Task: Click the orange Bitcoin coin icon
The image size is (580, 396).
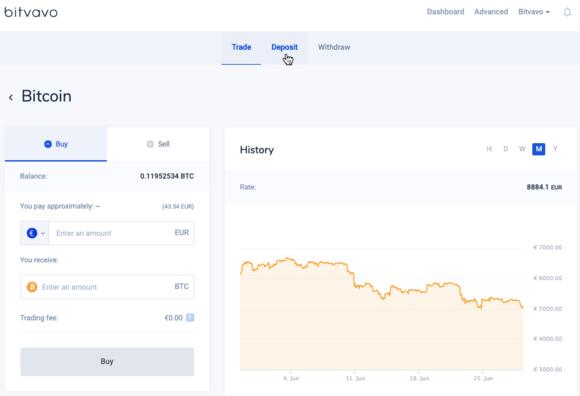Action: pyautogui.click(x=32, y=287)
